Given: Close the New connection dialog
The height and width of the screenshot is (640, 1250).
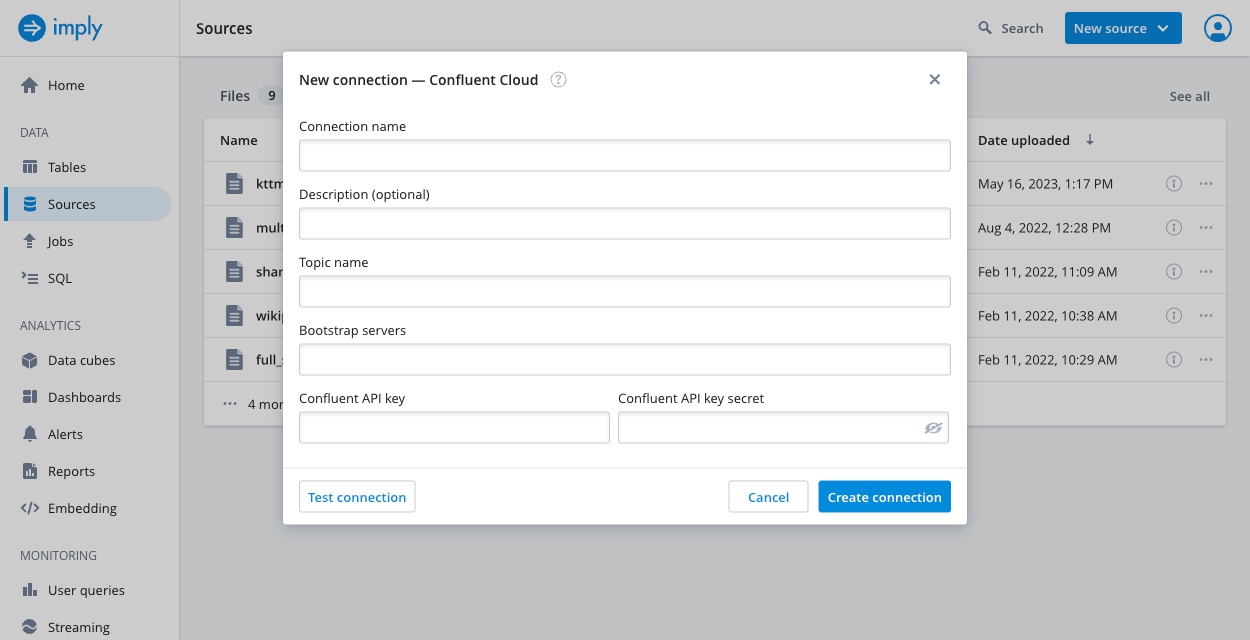Looking at the screenshot, I should [934, 80].
